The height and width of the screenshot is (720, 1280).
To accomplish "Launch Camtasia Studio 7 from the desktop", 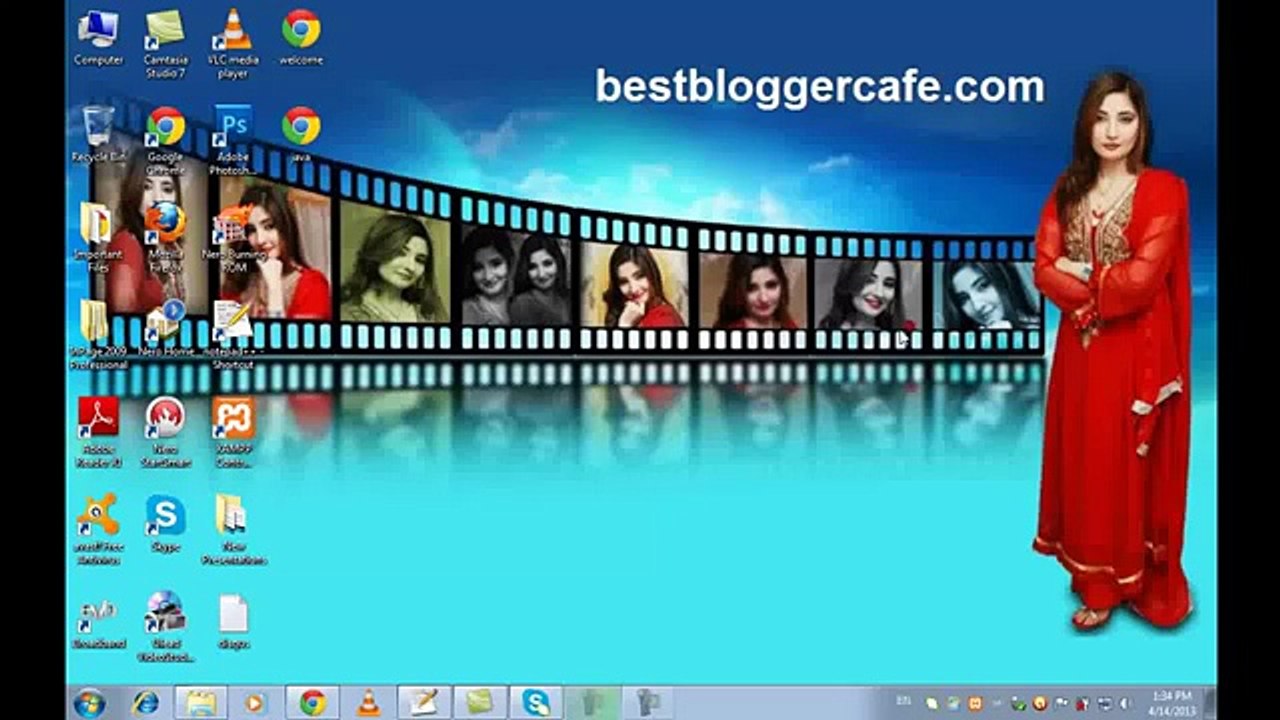I will tap(165, 44).
